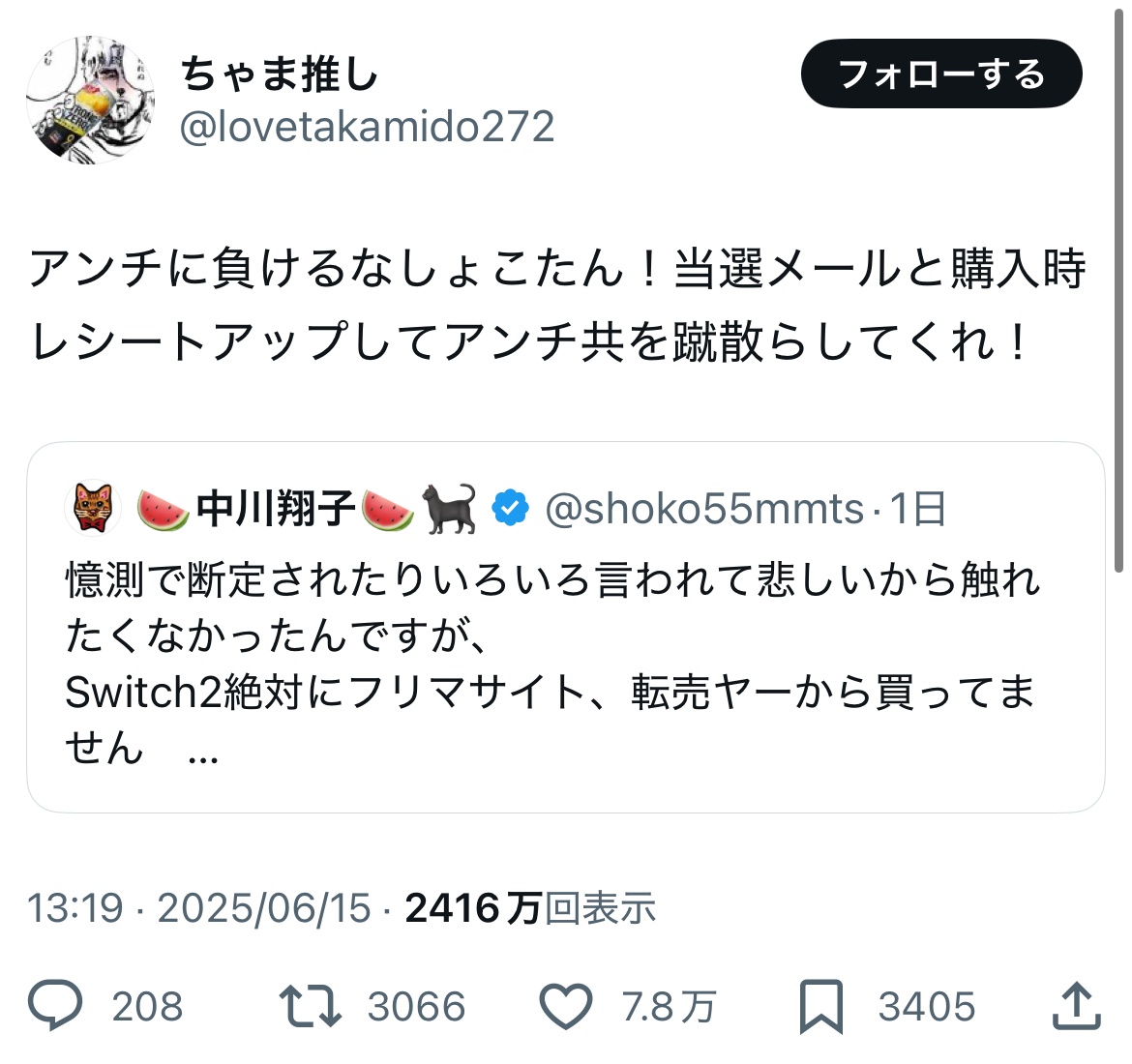The width and height of the screenshot is (1132, 1064).
Task: Open the quoted tweet body text
Action: (x=551, y=635)
